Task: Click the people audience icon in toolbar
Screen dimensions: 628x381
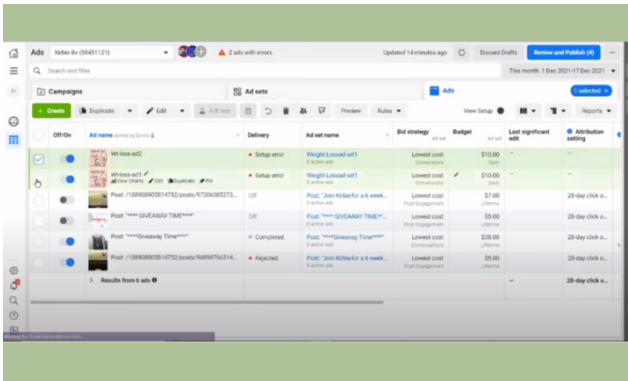Action: tap(304, 111)
